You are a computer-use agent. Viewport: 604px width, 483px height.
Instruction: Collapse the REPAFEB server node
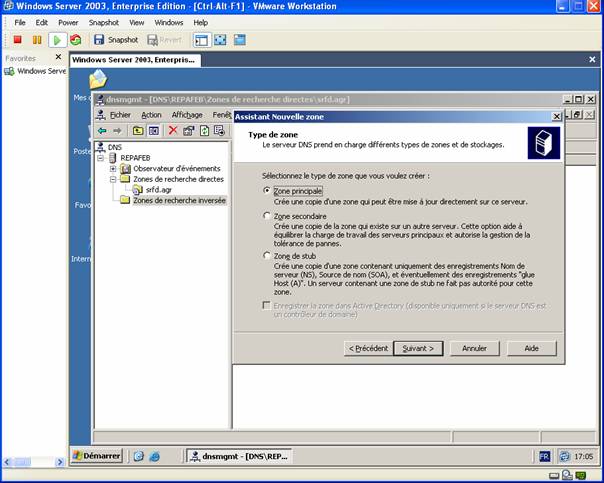point(101,158)
